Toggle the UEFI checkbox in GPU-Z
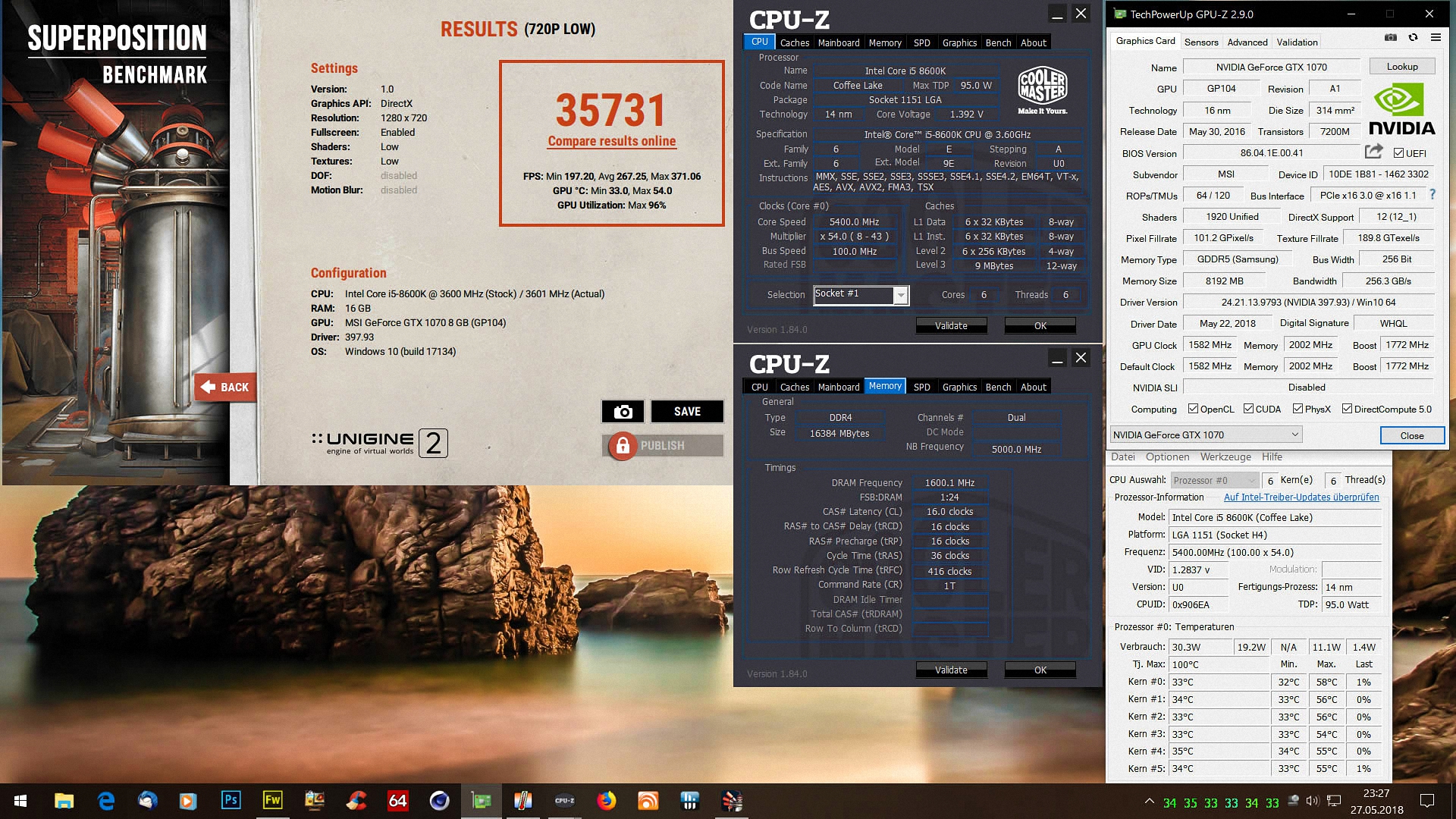Viewport: 1456px width, 819px height. click(x=1397, y=151)
